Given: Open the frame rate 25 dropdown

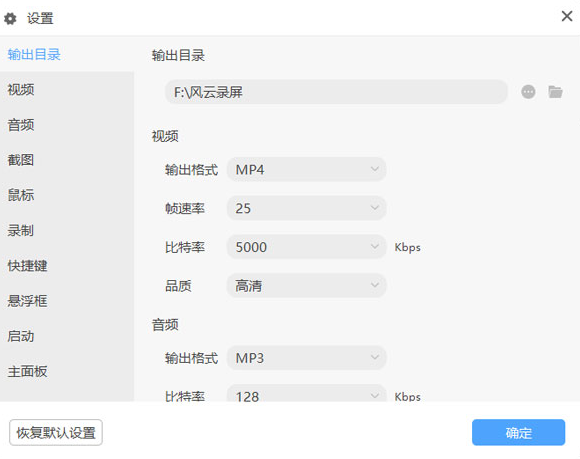Looking at the screenshot, I should (x=306, y=208).
